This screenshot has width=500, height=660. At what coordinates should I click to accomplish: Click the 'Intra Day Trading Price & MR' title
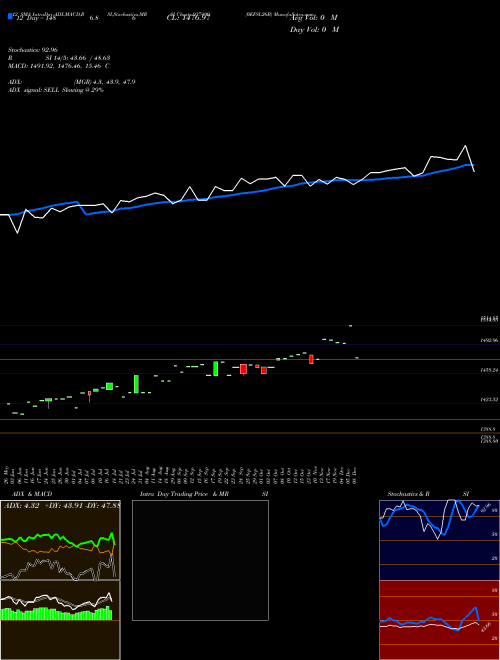(x=184, y=494)
